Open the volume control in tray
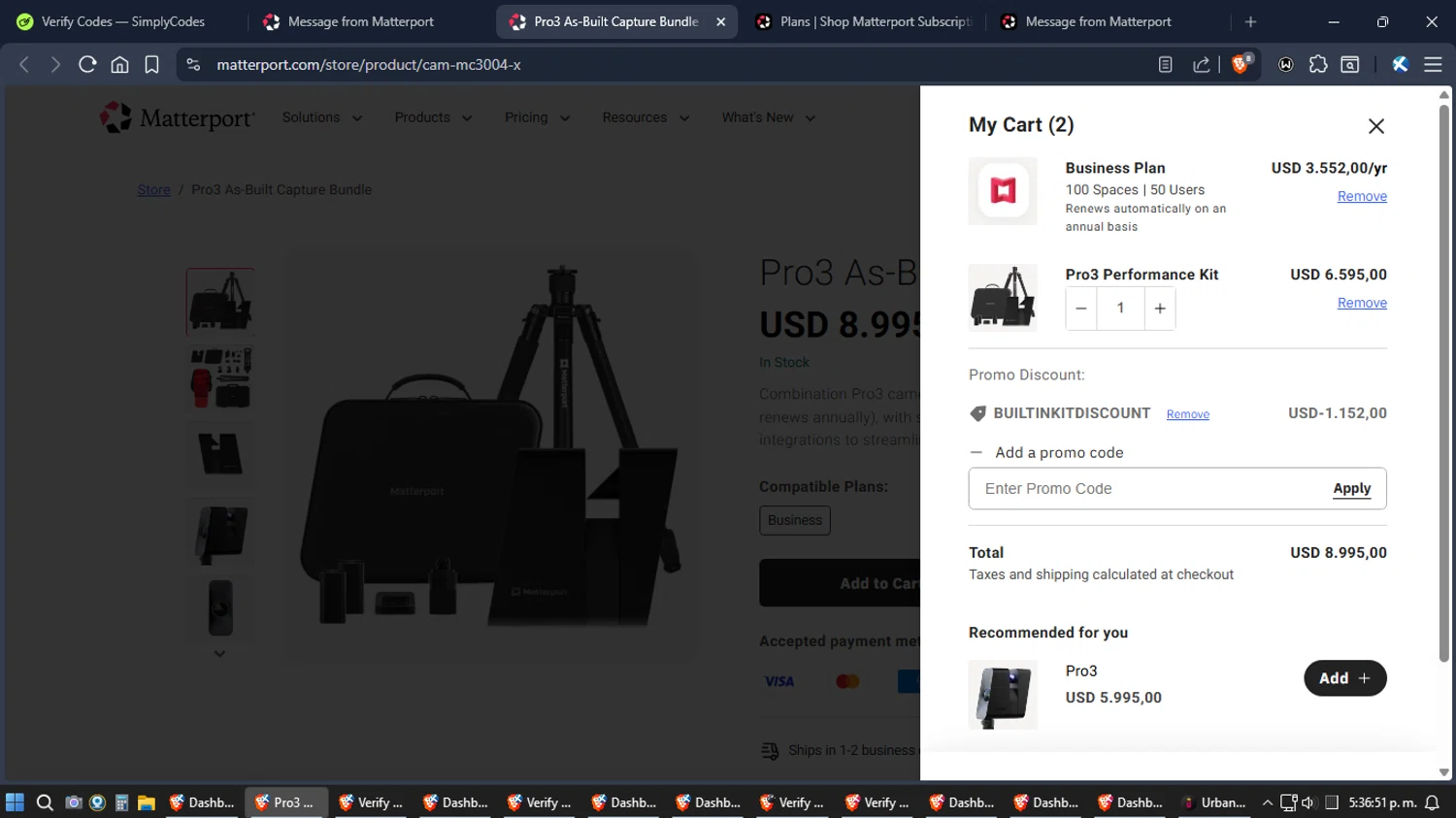Viewport: 1456px width, 818px height. pos(1307,802)
